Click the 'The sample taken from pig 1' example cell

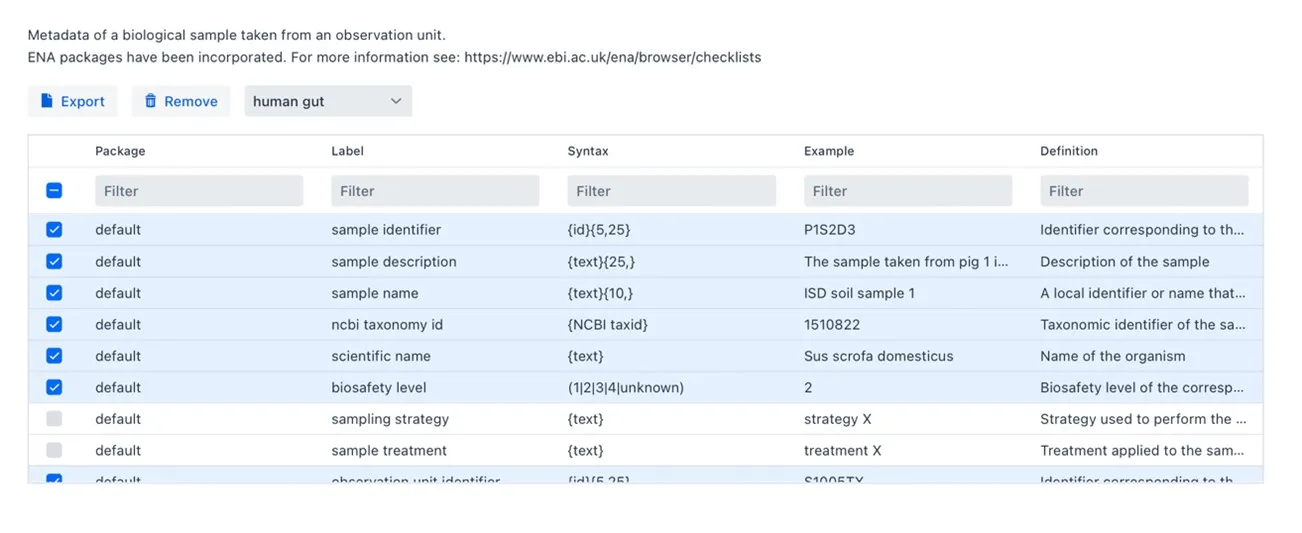pyautogui.click(x=907, y=262)
